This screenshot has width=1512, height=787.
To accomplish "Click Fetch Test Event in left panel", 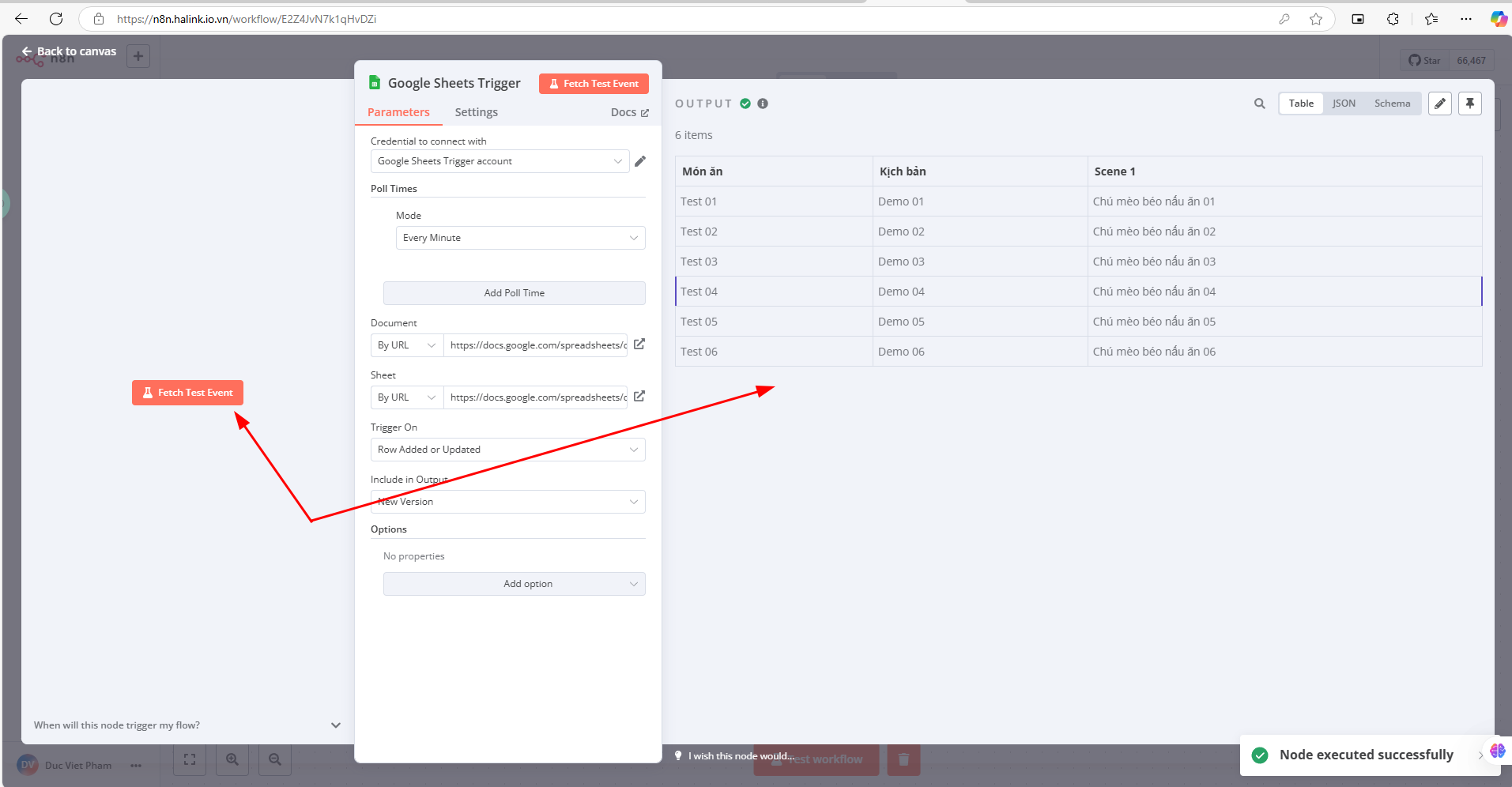I will pyautogui.click(x=187, y=393).
